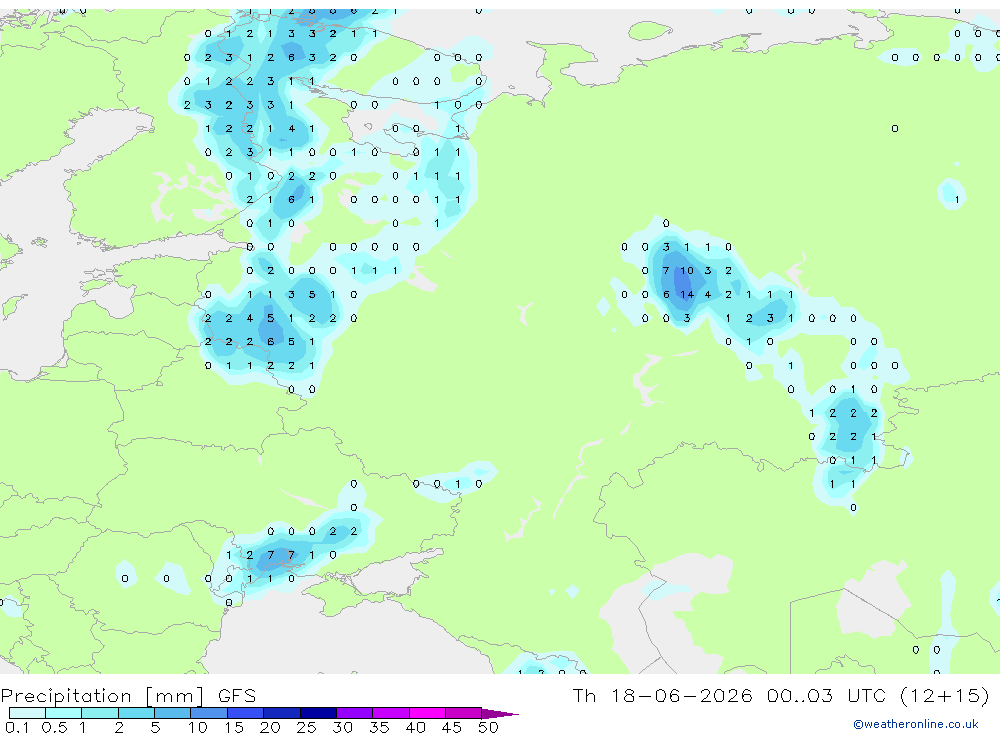Select the 30–35 mm purple legend swatch

[x=355, y=713]
